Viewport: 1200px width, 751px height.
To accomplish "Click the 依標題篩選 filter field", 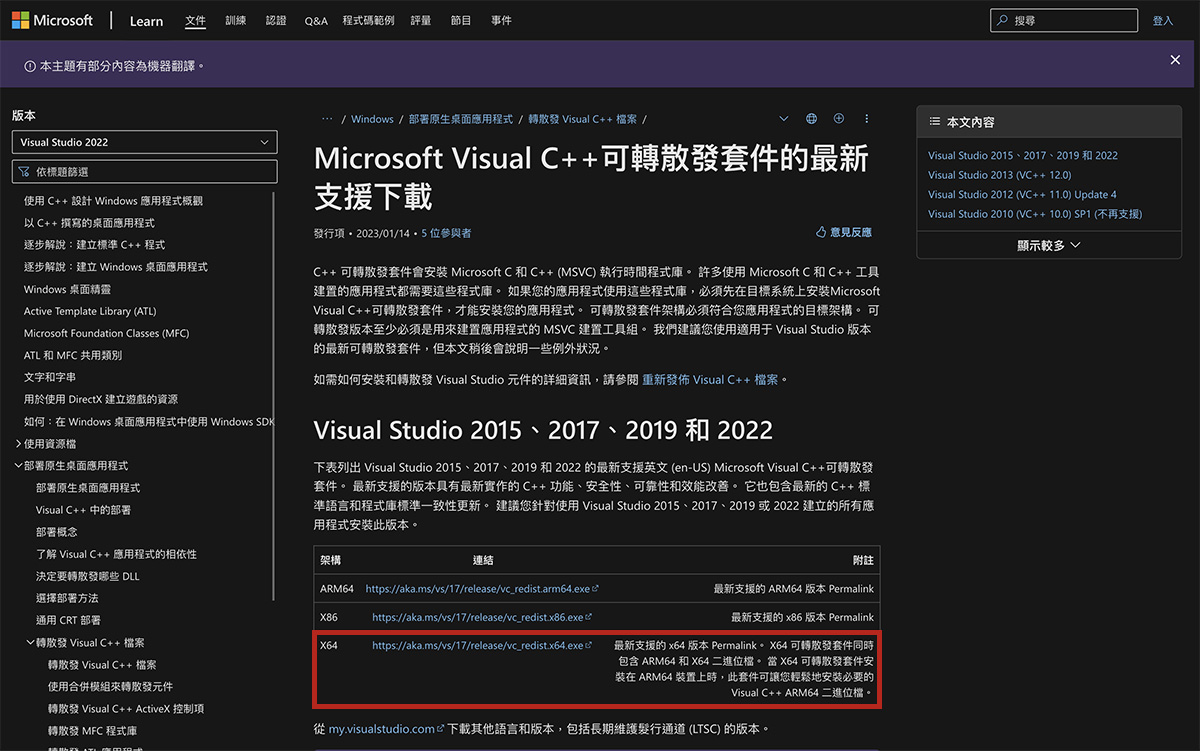I will coord(144,172).
